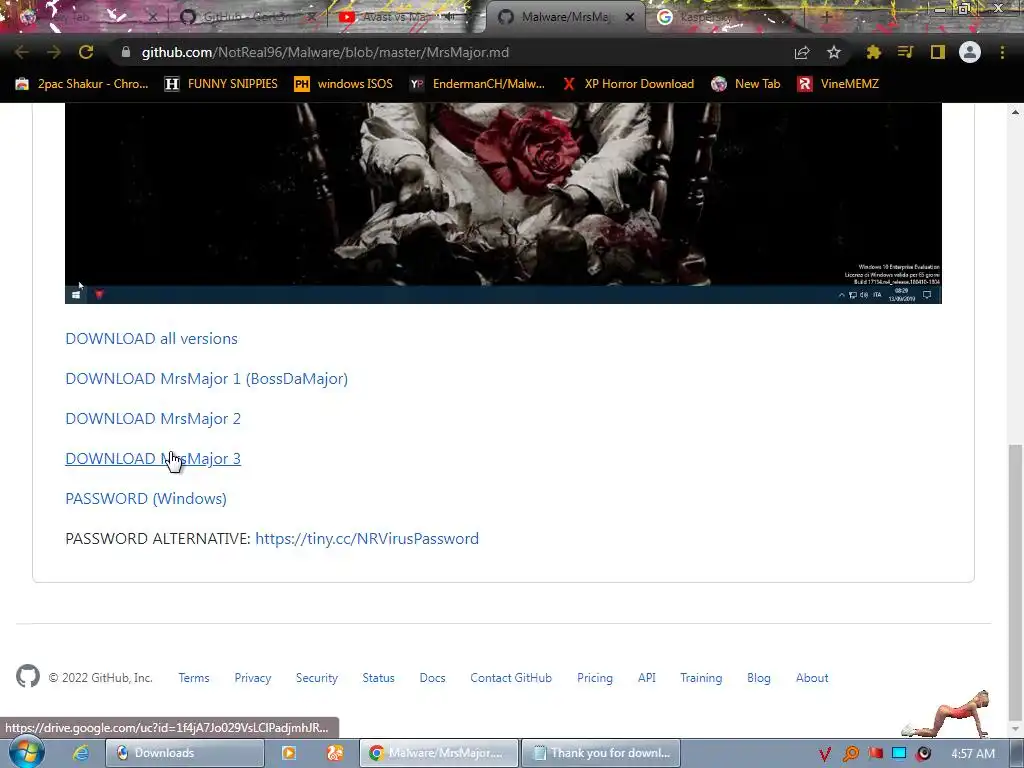
Task: Click the lock icon beside github.com
Action: coord(126,52)
